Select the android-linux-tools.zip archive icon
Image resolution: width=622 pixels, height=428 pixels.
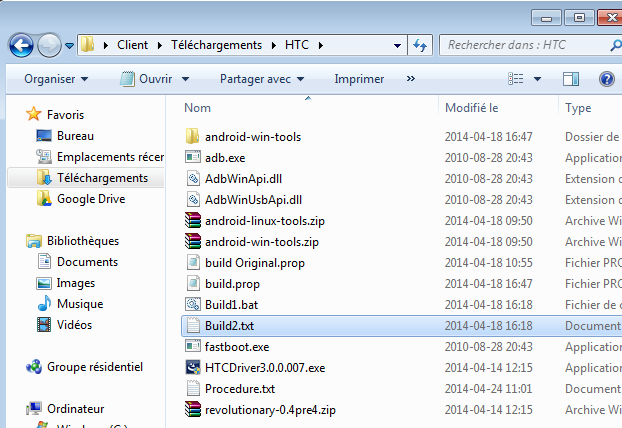(x=193, y=220)
